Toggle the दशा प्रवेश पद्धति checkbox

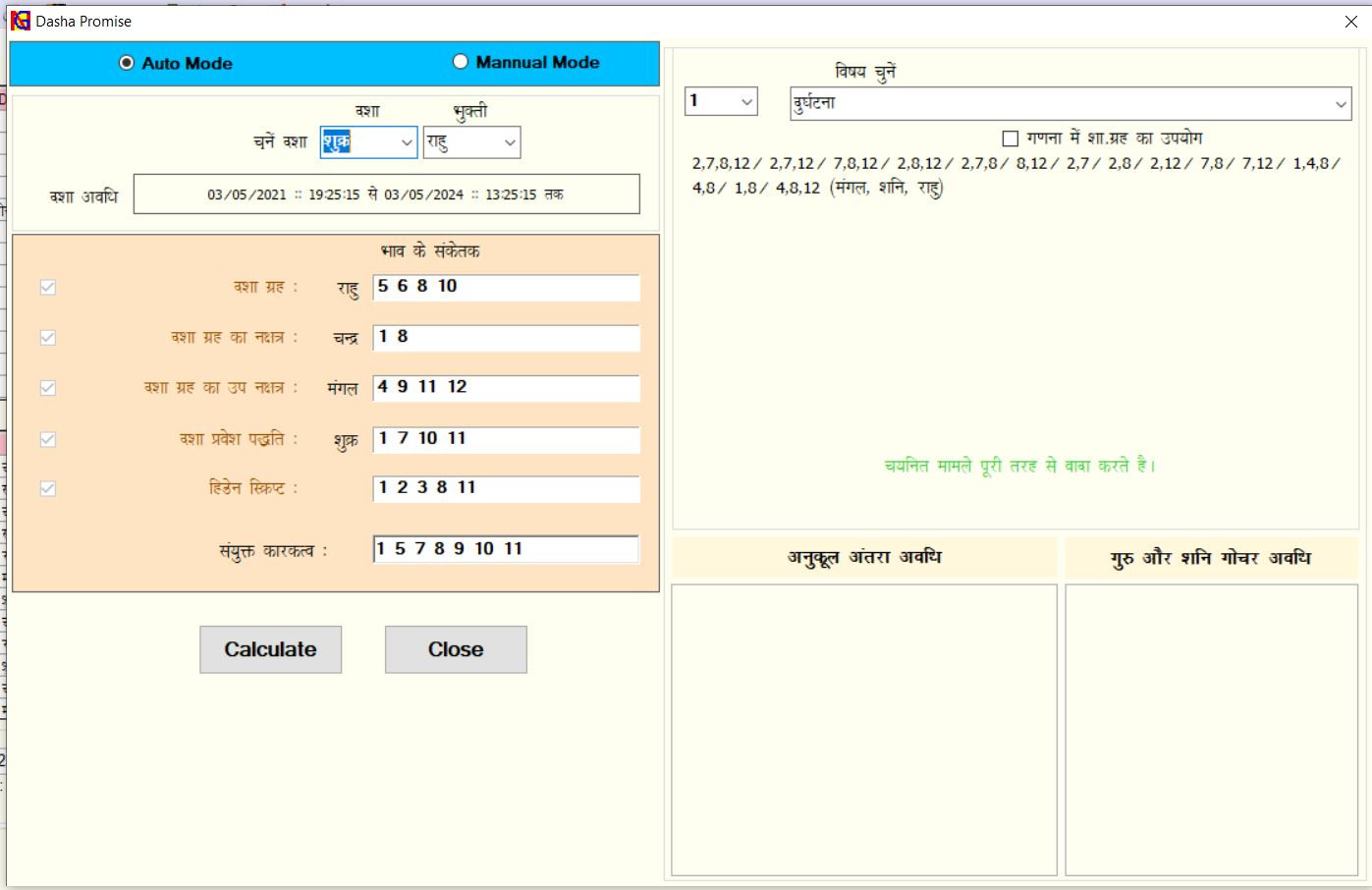coord(47,439)
